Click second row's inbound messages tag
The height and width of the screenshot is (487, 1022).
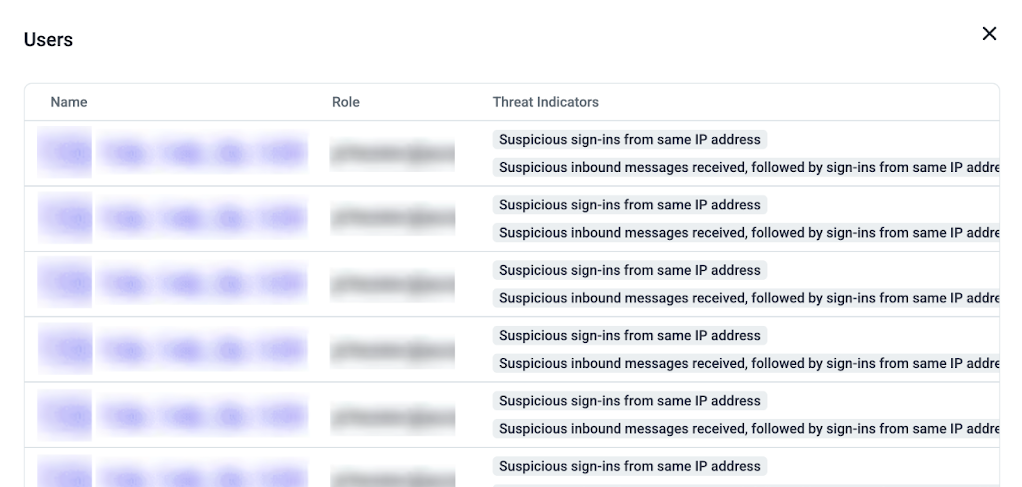tap(746, 233)
